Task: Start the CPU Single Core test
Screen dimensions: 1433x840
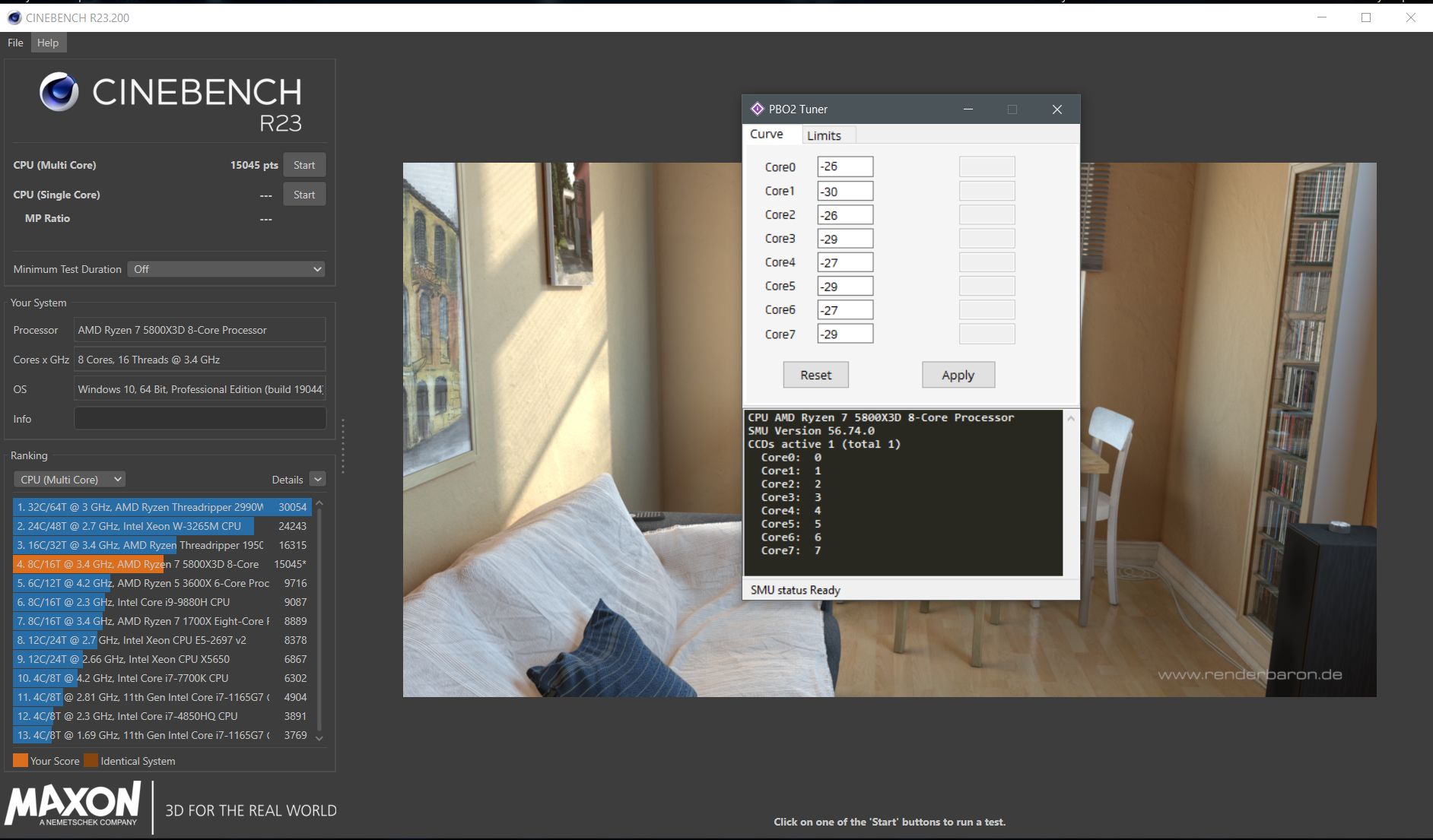Action: (304, 195)
